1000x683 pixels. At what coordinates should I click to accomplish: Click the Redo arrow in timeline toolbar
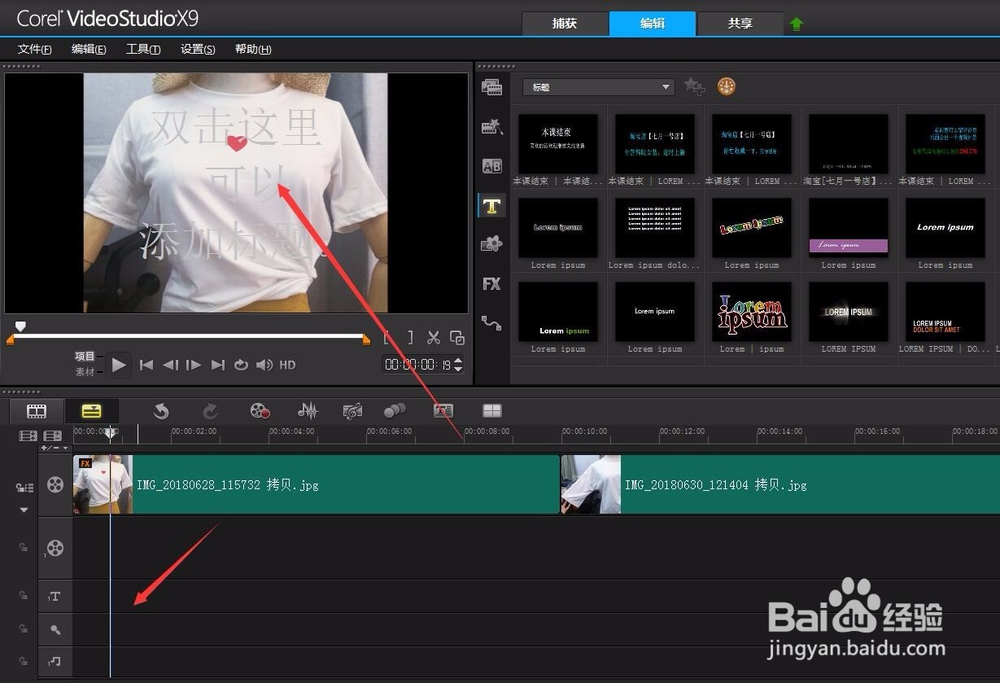[x=210, y=411]
